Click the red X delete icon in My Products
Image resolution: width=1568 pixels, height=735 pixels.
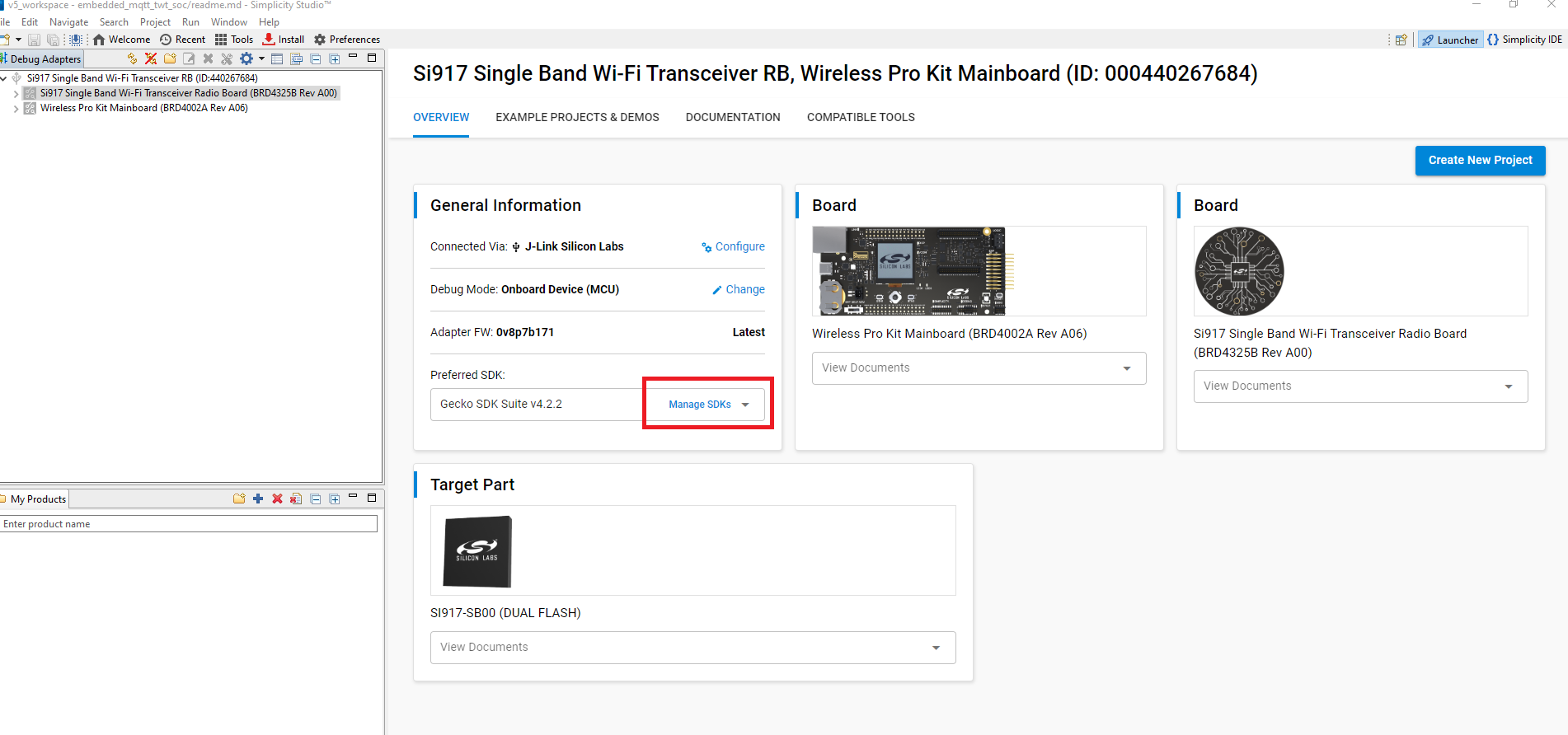(277, 499)
